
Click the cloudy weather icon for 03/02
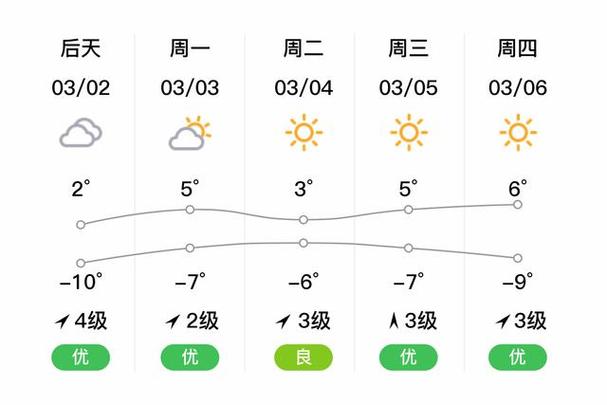tap(81, 133)
